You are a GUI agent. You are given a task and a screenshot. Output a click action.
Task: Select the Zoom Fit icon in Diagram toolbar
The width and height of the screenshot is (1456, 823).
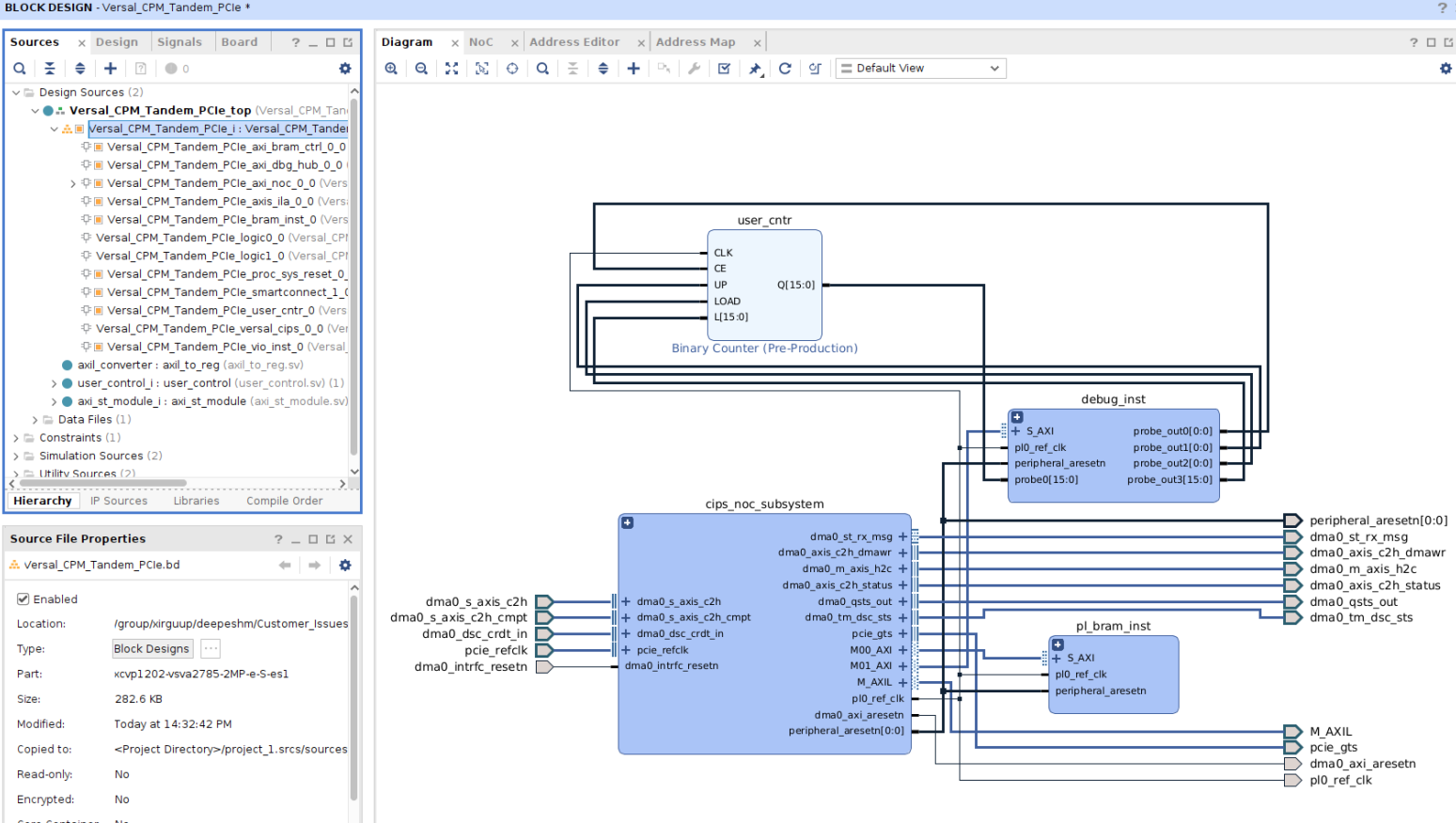click(451, 68)
